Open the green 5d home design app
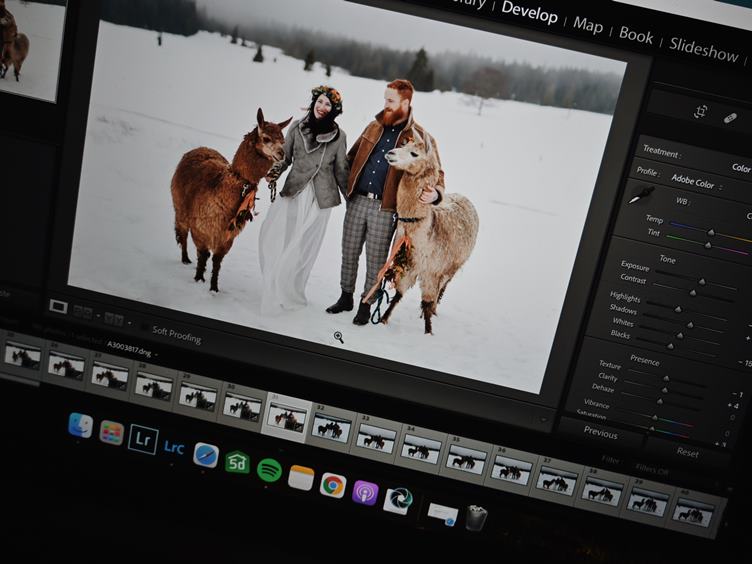This screenshot has width=752, height=564. click(x=237, y=462)
